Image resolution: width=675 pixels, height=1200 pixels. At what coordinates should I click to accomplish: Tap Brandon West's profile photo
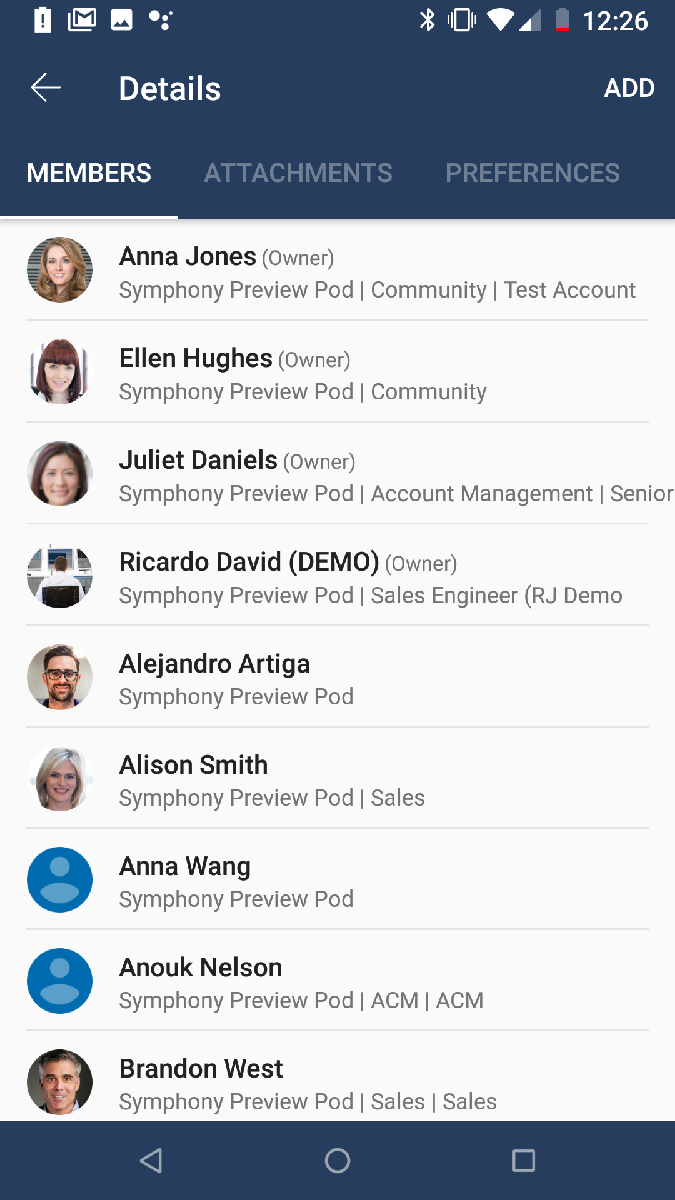click(60, 1082)
